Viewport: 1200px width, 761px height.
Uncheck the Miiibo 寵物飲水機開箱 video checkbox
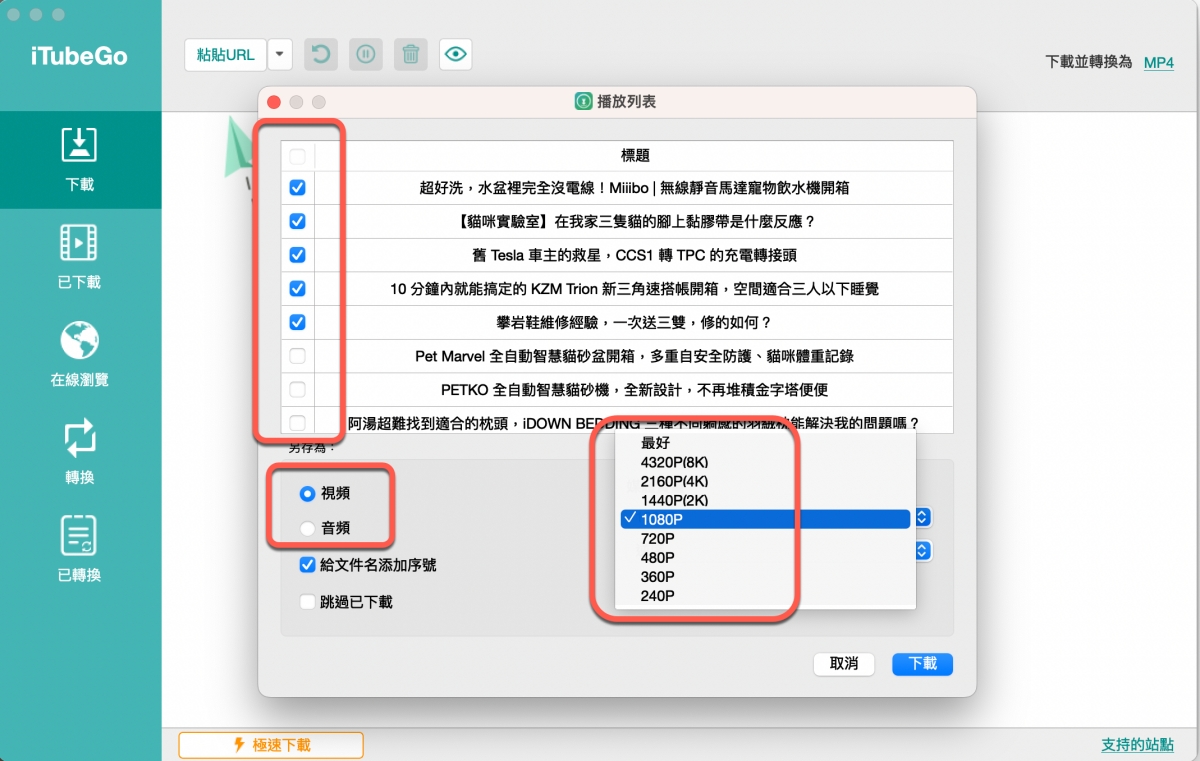pos(297,188)
